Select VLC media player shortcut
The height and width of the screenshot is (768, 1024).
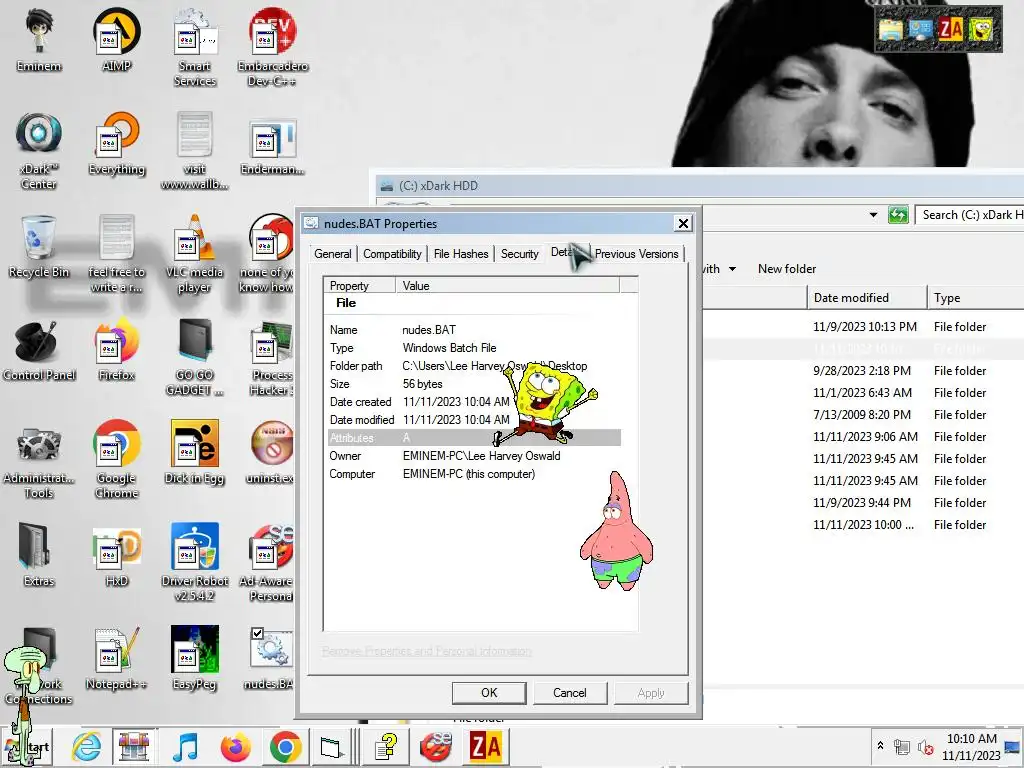click(x=195, y=253)
